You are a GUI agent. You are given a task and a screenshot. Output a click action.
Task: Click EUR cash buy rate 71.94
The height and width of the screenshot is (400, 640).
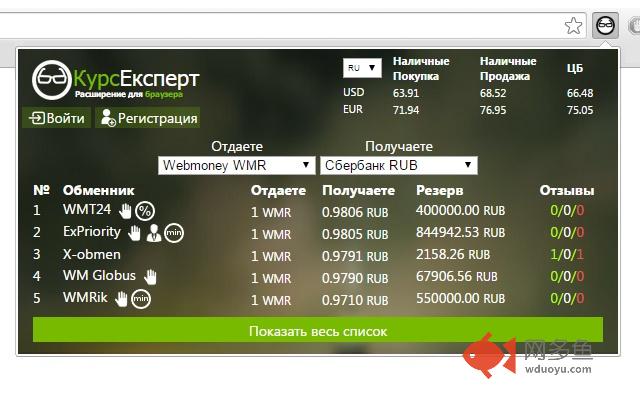[406, 110]
